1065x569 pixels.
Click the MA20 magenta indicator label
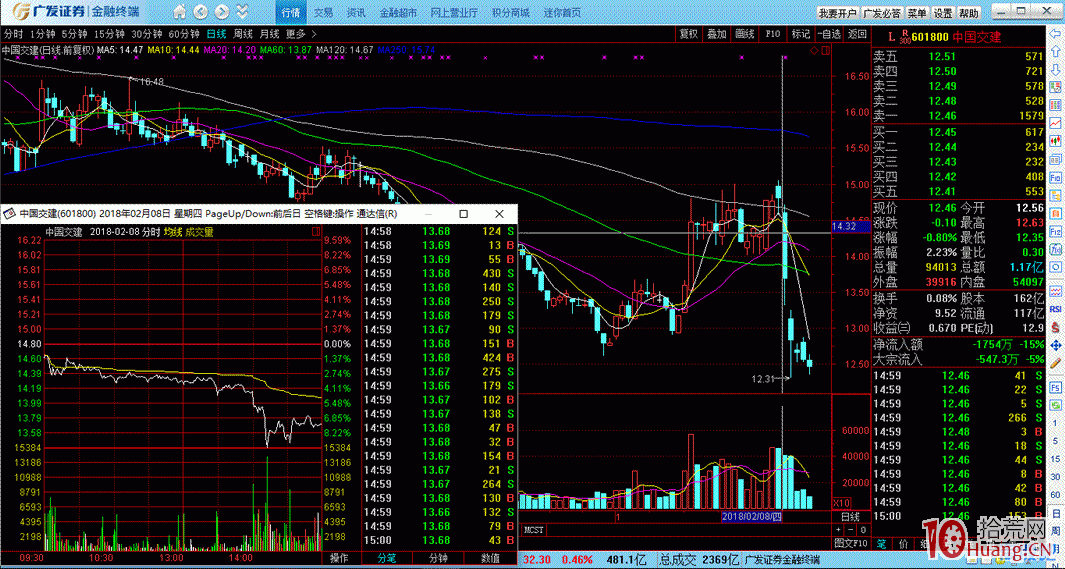click(231, 50)
